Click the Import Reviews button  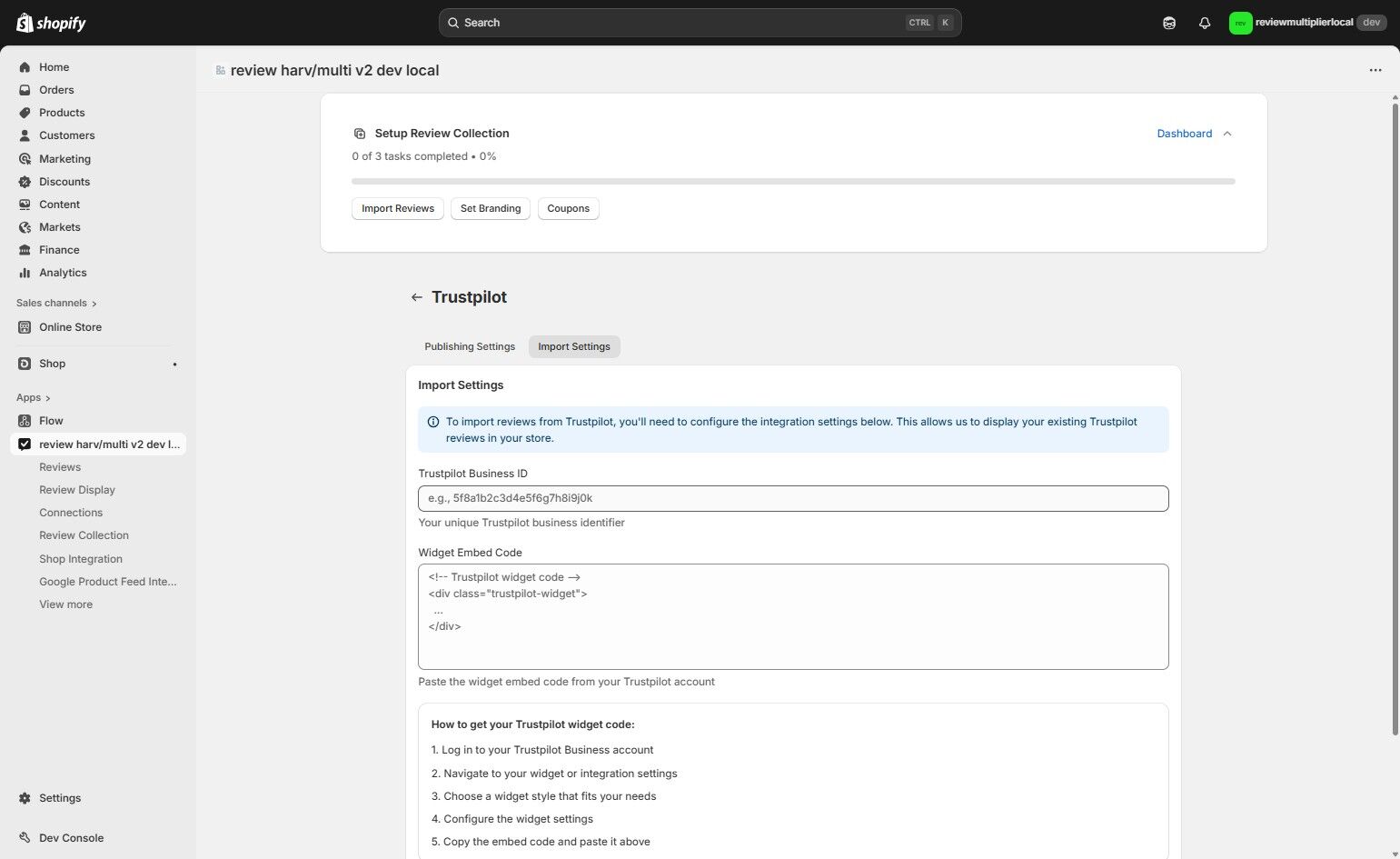click(x=397, y=208)
